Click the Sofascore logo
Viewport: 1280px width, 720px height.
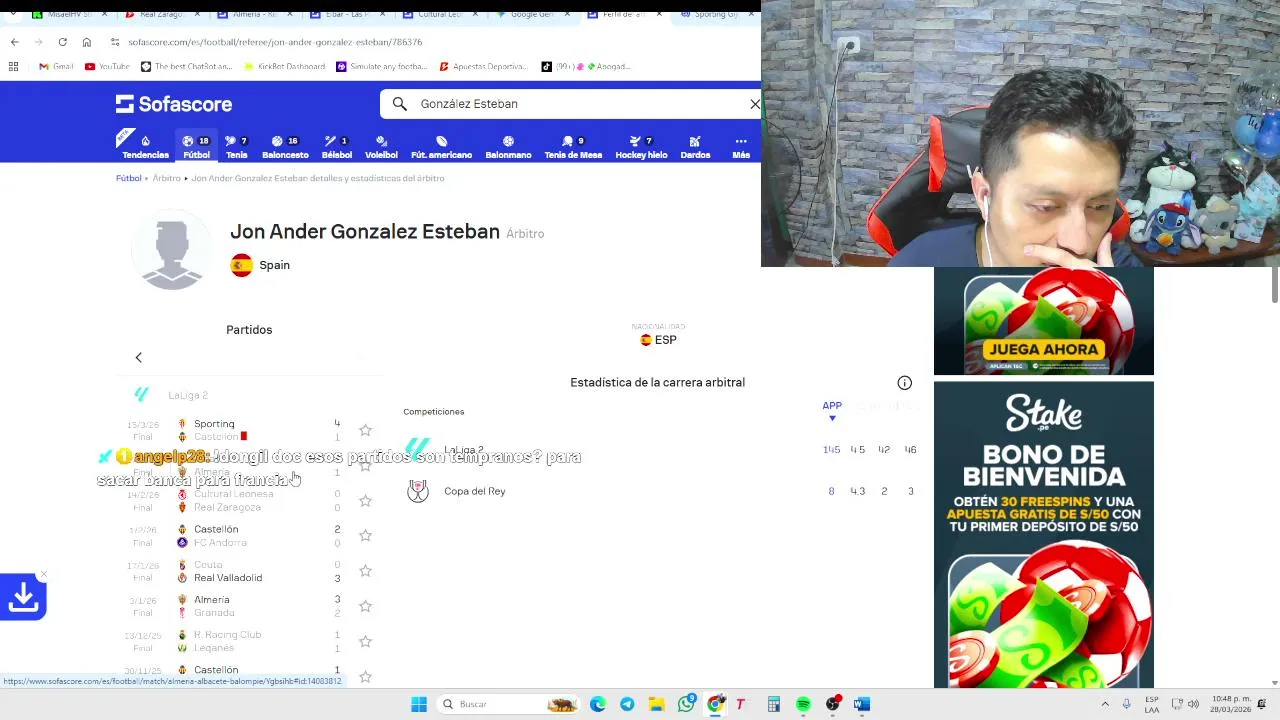(x=174, y=104)
